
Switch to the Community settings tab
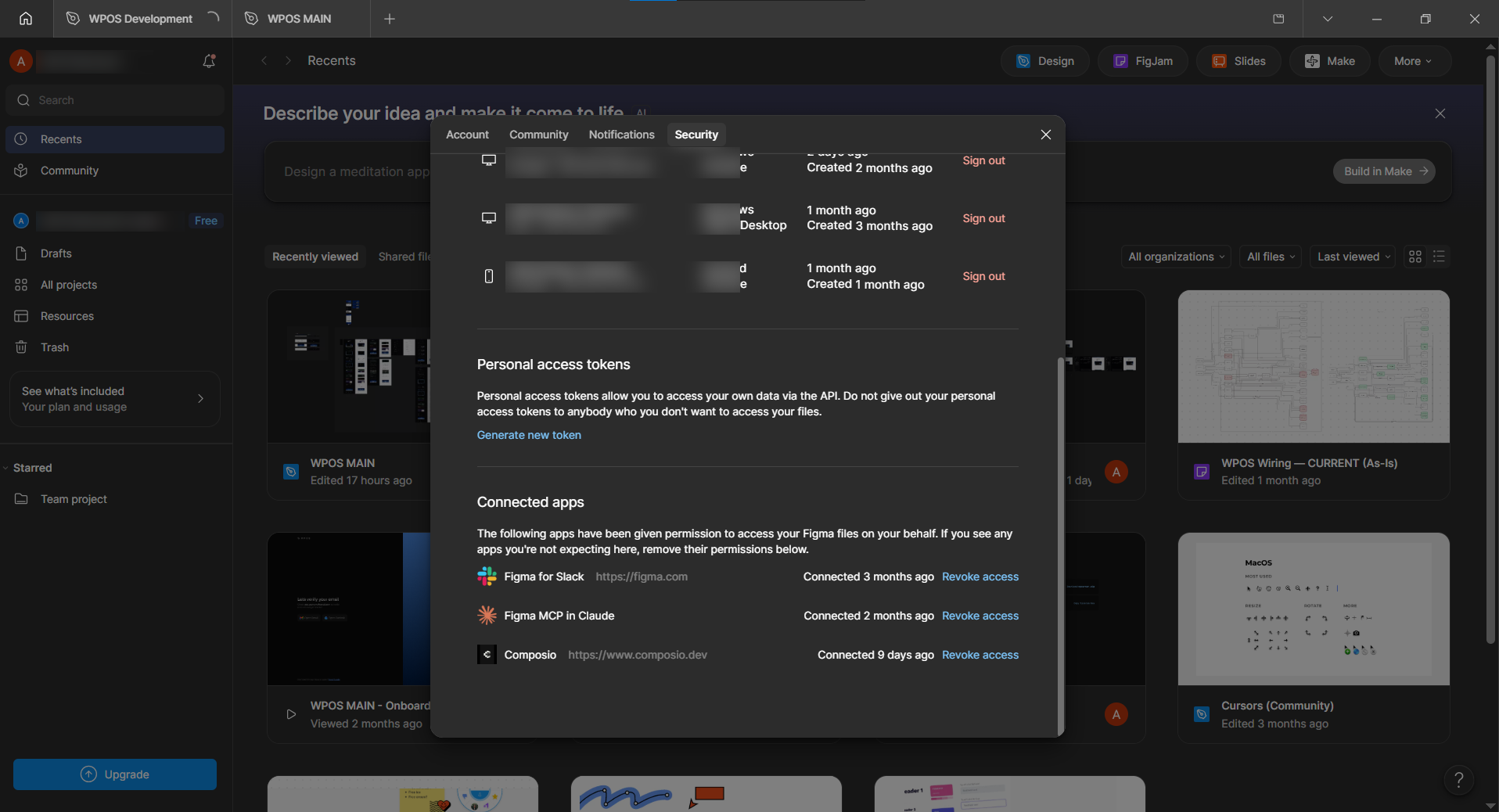click(539, 135)
